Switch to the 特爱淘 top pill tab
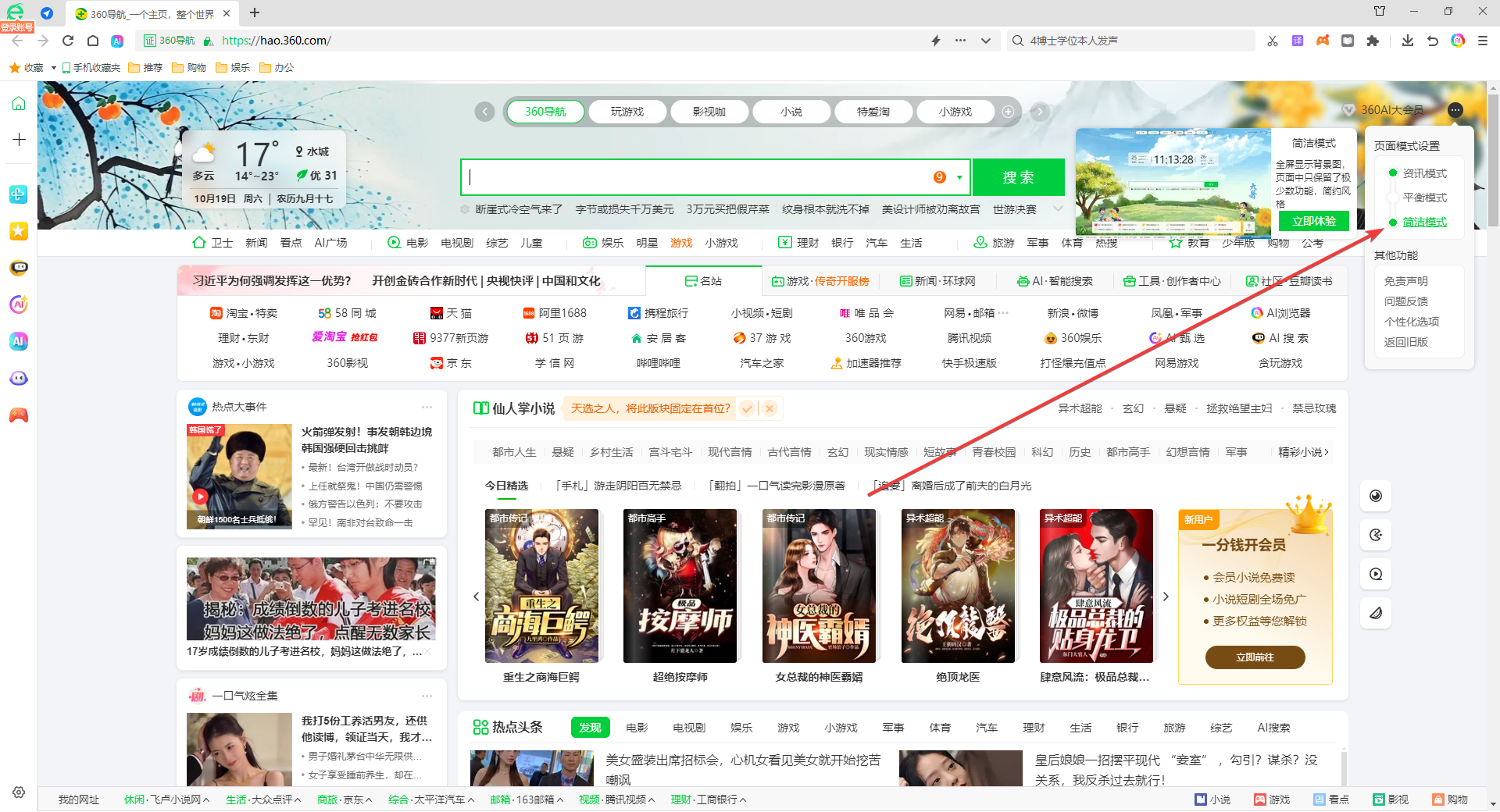Image resolution: width=1500 pixels, height=812 pixels. (873, 112)
